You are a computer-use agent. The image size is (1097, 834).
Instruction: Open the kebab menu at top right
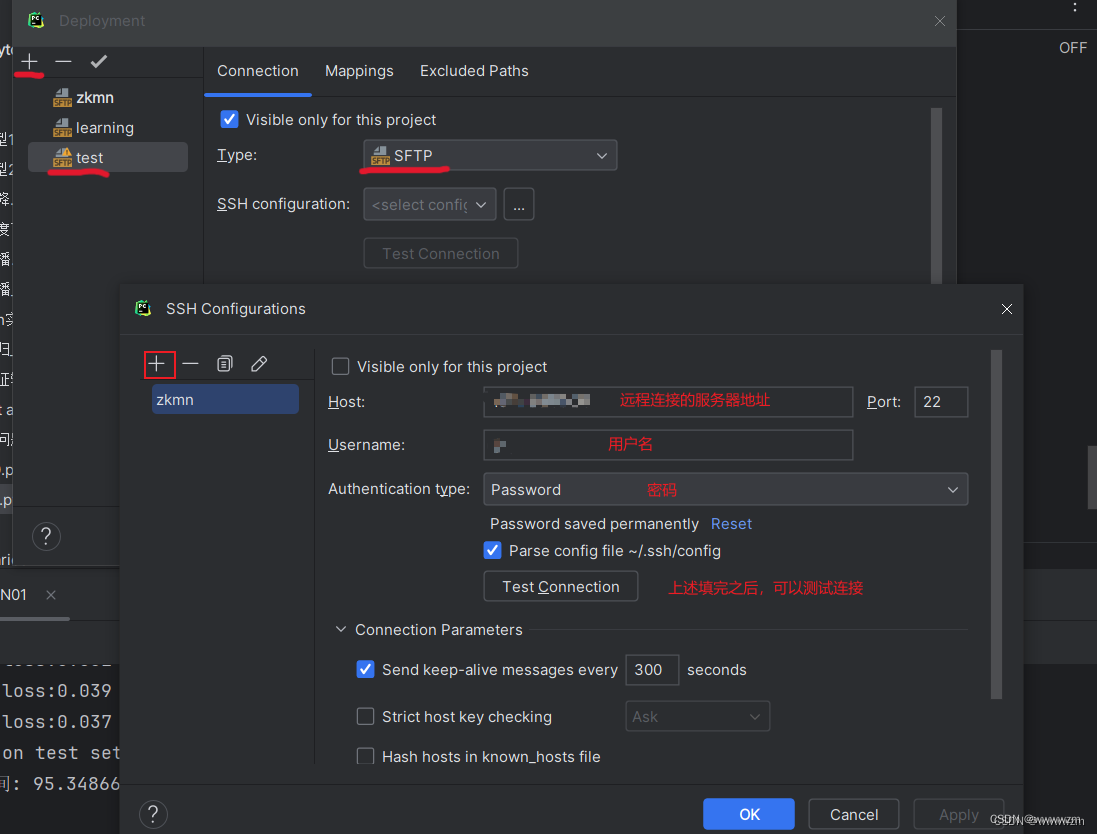(x=1075, y=8)
